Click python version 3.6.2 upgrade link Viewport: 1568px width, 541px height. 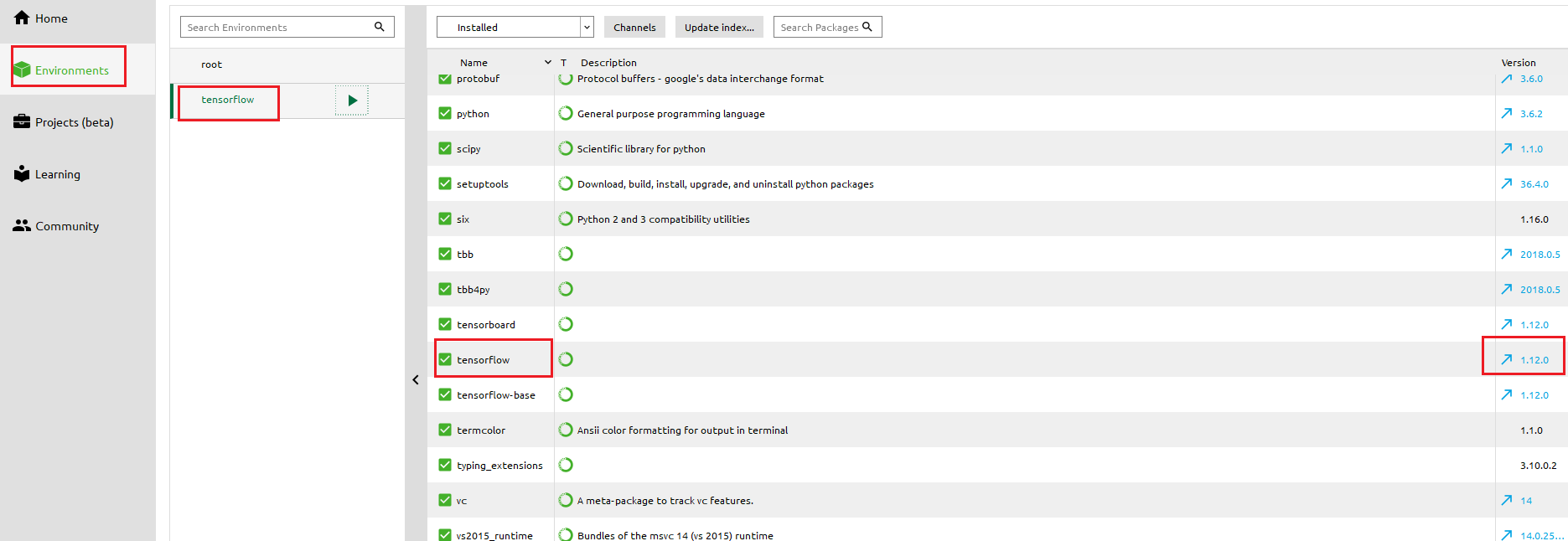tap(1531, 114)
